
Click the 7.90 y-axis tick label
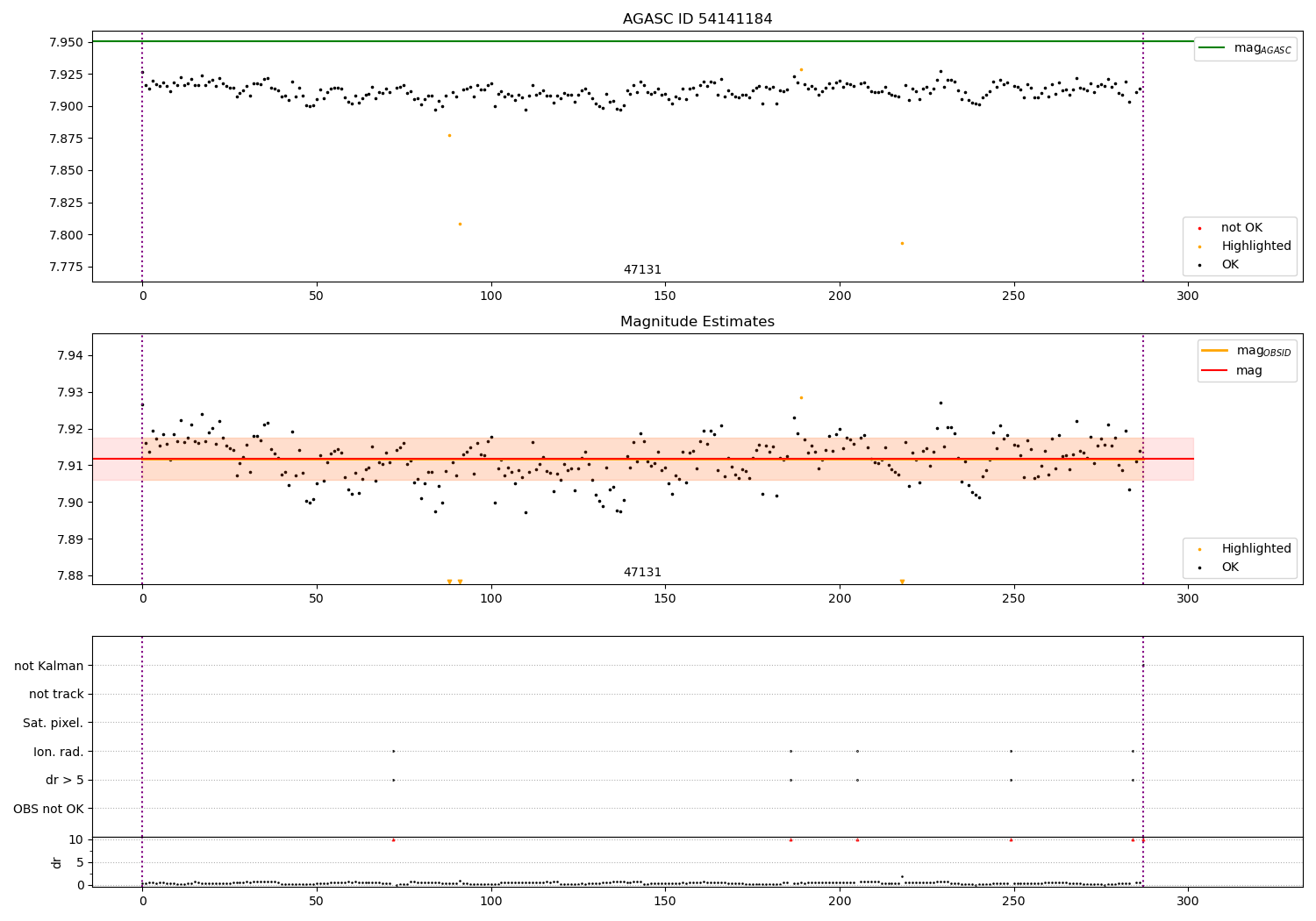tap(70, 503)
